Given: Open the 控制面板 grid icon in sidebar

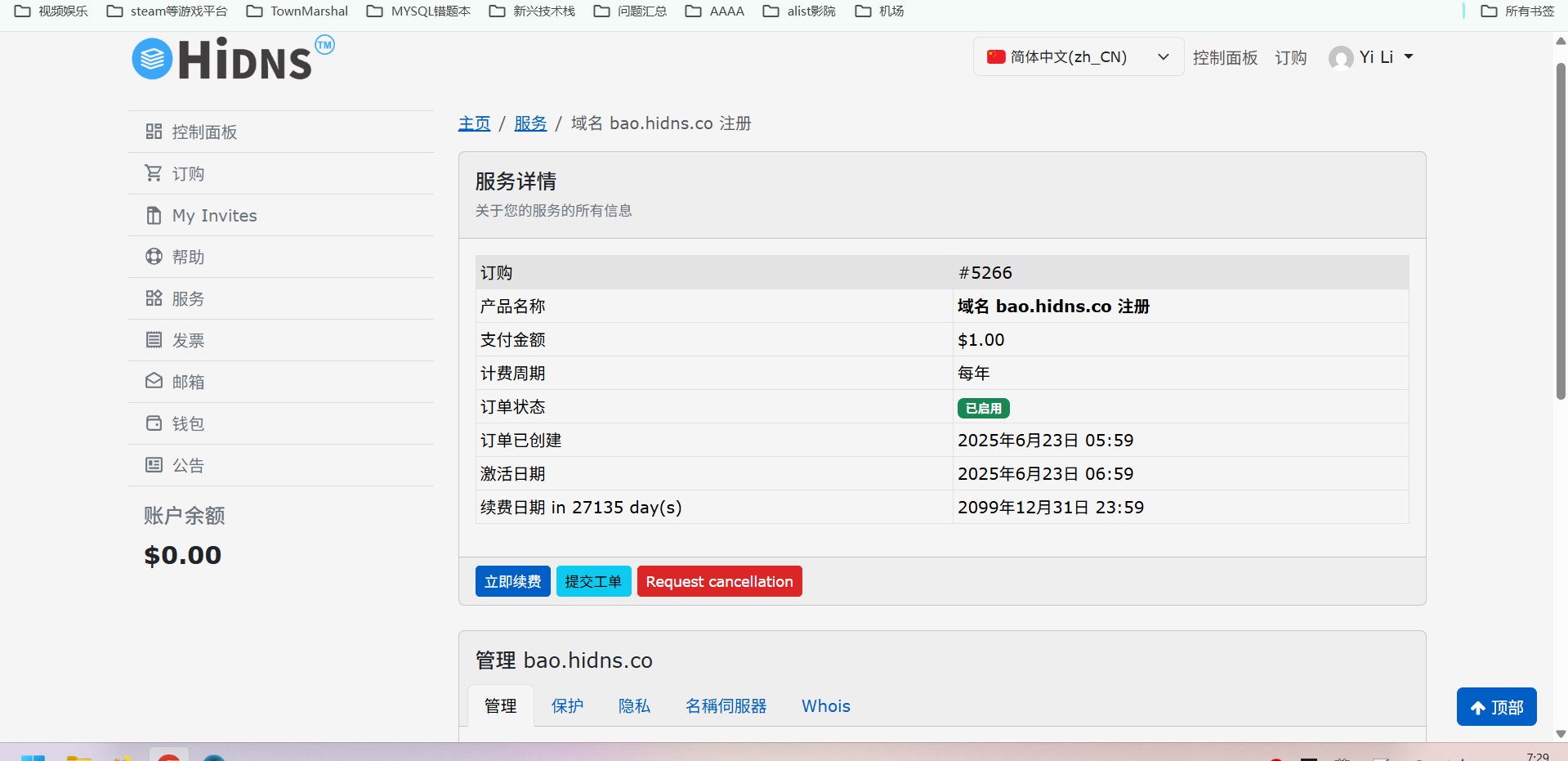Looking at the screenshot, I should pyautogui.click(x=154, y=131).
